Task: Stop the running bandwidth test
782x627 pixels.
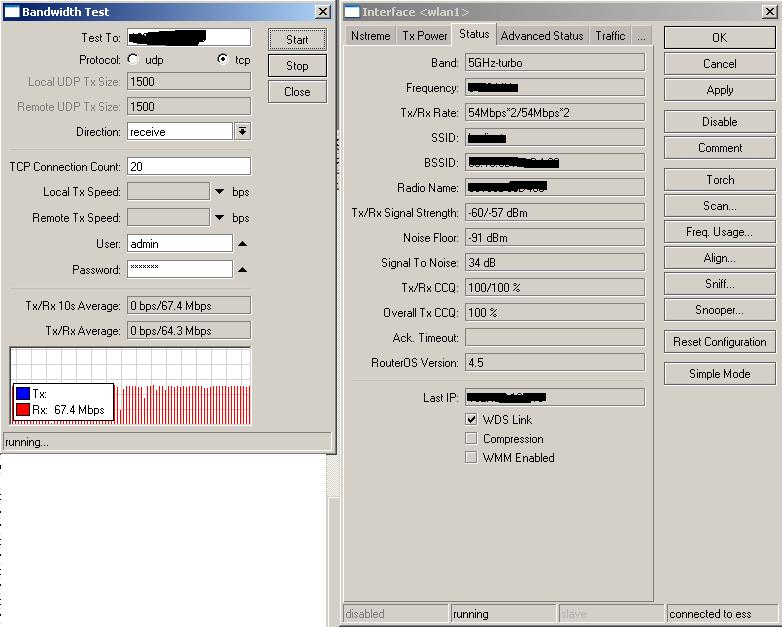Action: tap(297, 66)
